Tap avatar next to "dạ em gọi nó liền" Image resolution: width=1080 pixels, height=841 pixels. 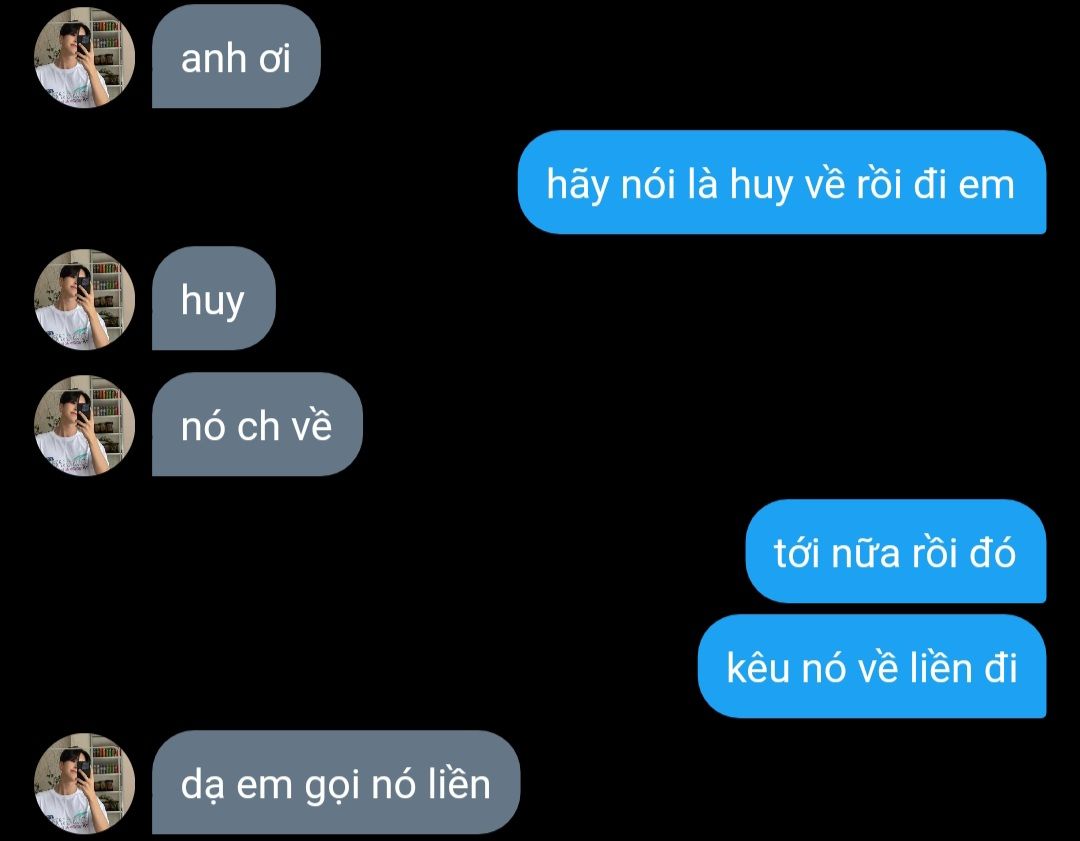[x=84, y=783]
